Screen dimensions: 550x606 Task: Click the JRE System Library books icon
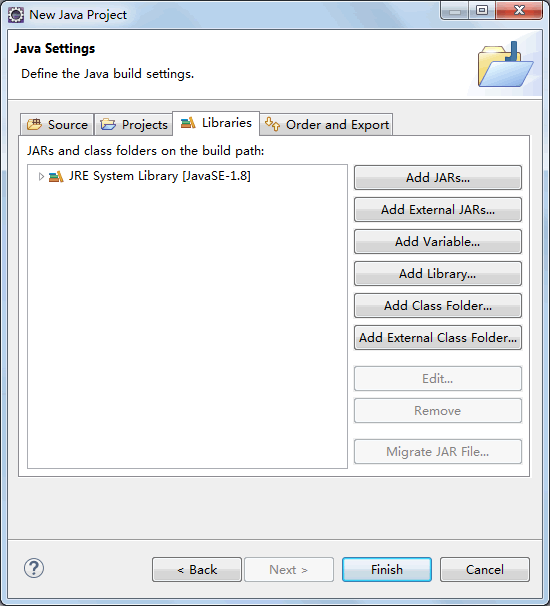56,177
